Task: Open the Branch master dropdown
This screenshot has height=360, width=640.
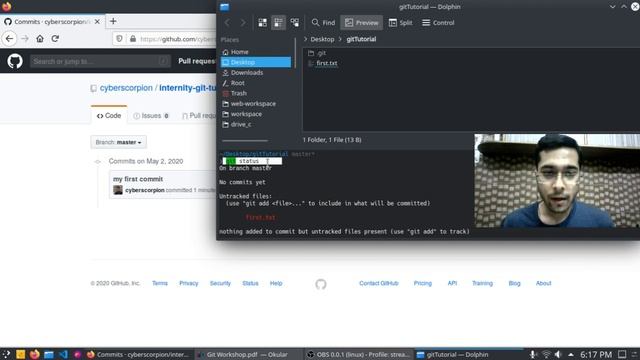Action: [x=118, y=142]
